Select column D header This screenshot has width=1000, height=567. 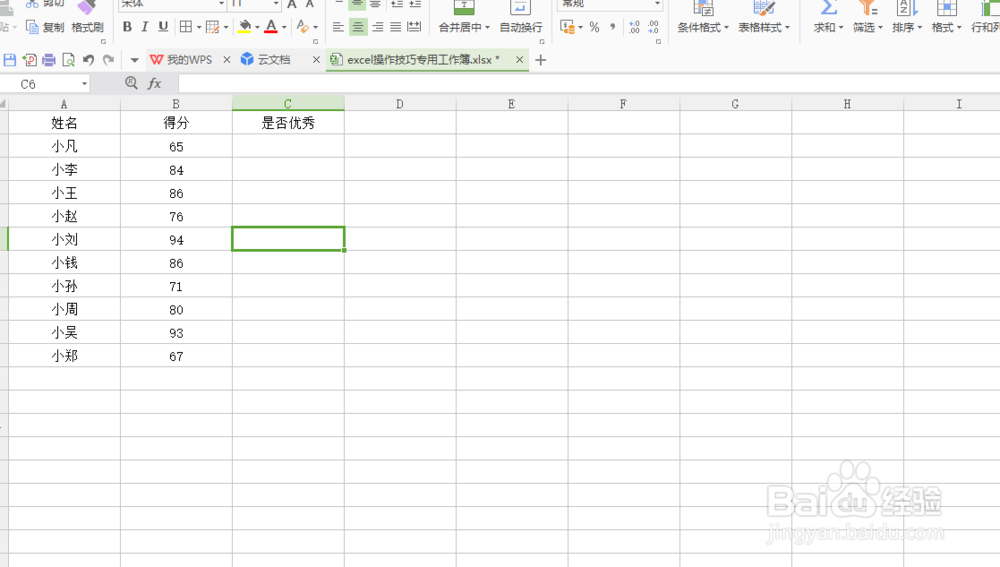[400, 104]
